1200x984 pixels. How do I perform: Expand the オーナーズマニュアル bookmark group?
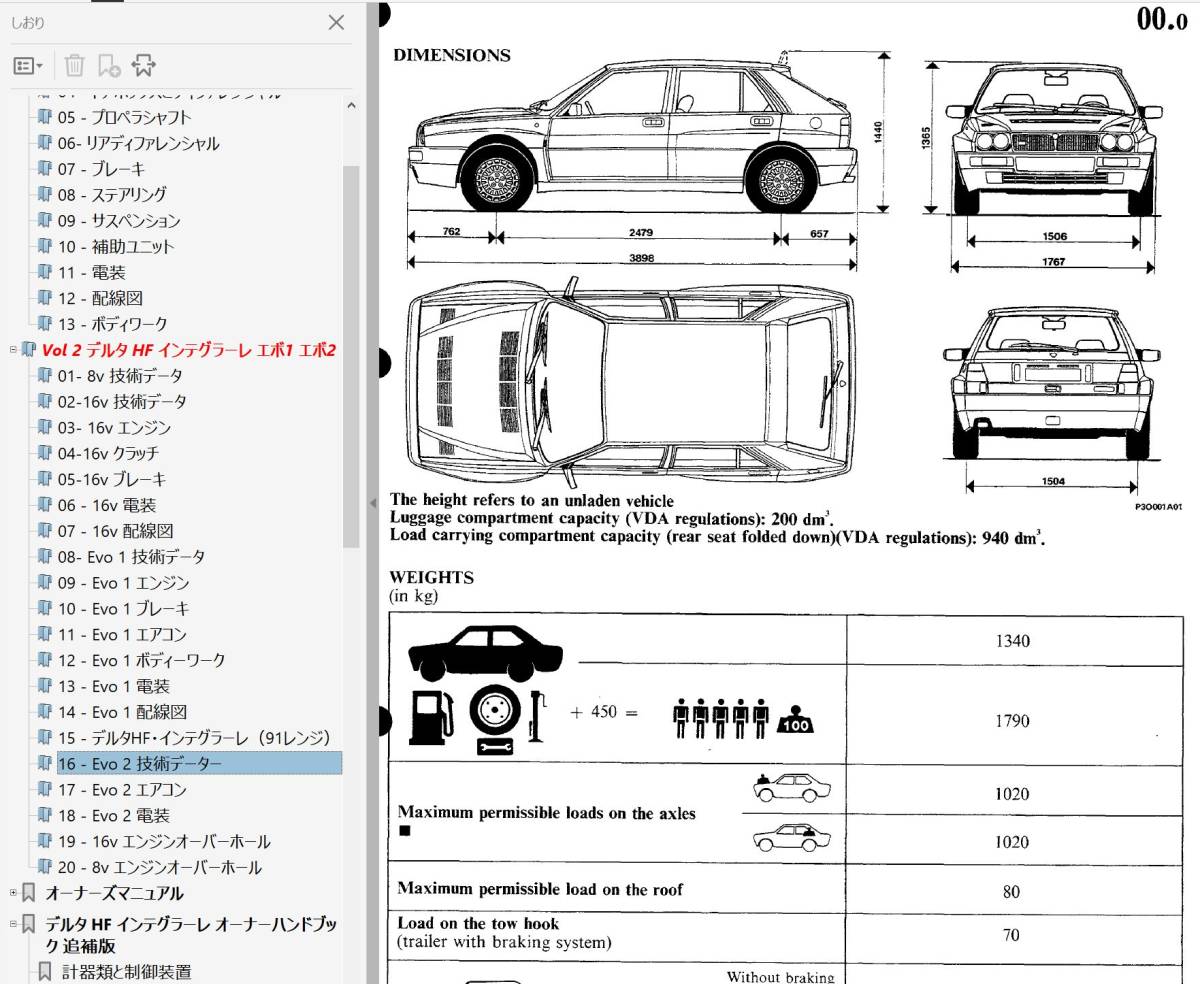click(x=13, y=893)
